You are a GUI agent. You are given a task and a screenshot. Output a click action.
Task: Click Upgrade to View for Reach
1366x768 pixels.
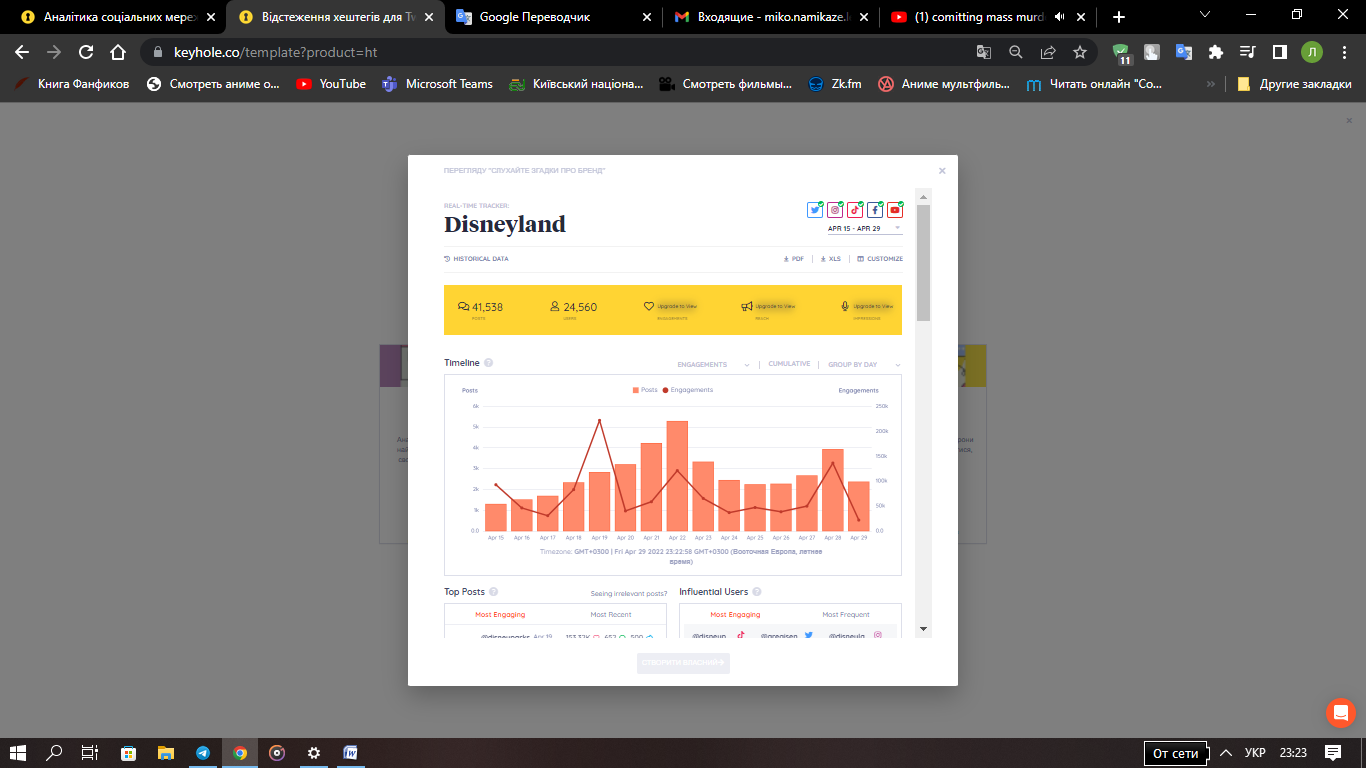tap(775, 306)
